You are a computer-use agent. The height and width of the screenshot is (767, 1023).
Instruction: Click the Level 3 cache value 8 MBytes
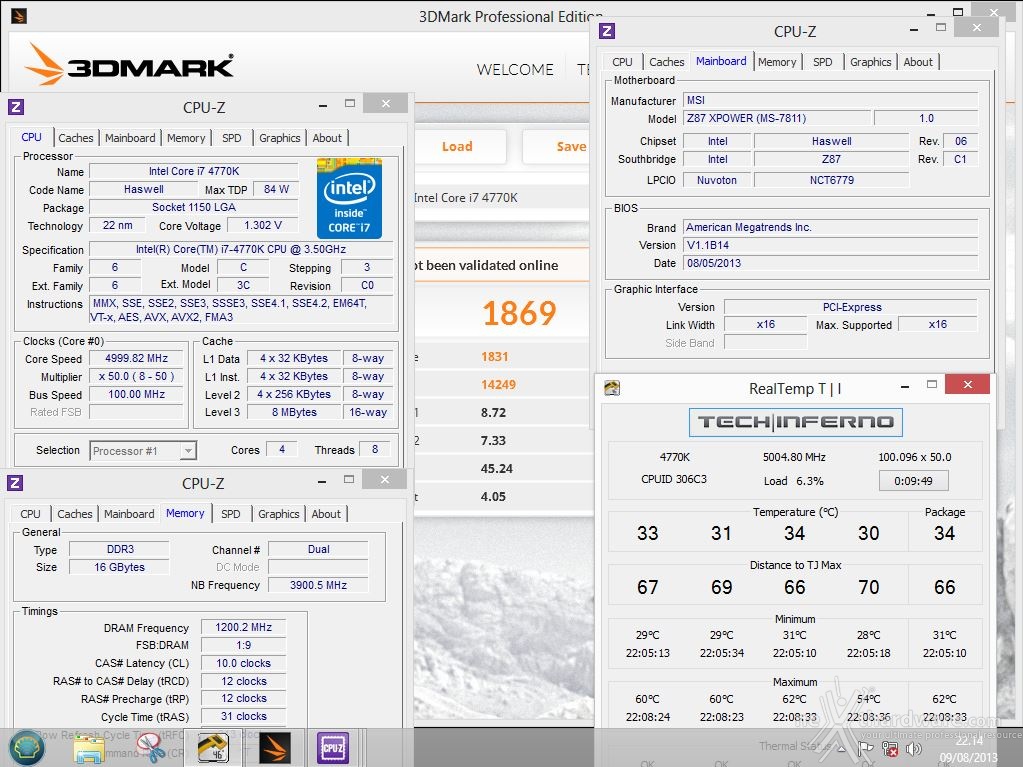pyautogui.click(x=294, y=412)
